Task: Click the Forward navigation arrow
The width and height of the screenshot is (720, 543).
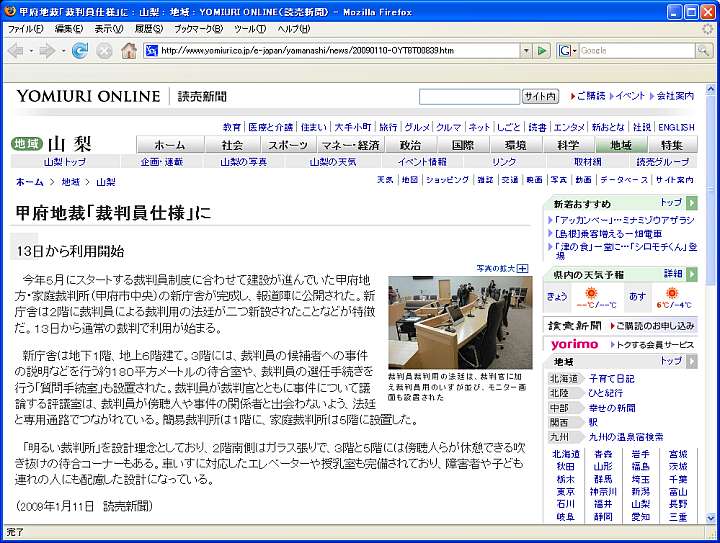Action: 46,50
